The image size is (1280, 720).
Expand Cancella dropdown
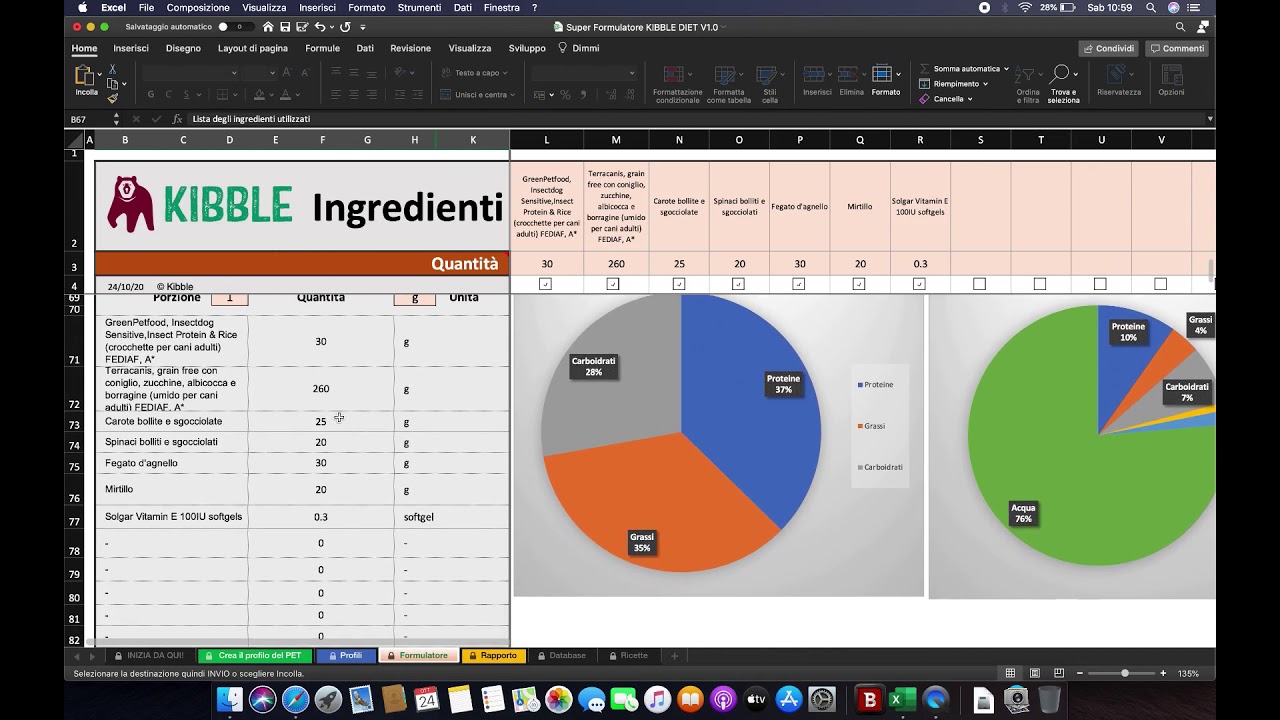tap(971, 99)
